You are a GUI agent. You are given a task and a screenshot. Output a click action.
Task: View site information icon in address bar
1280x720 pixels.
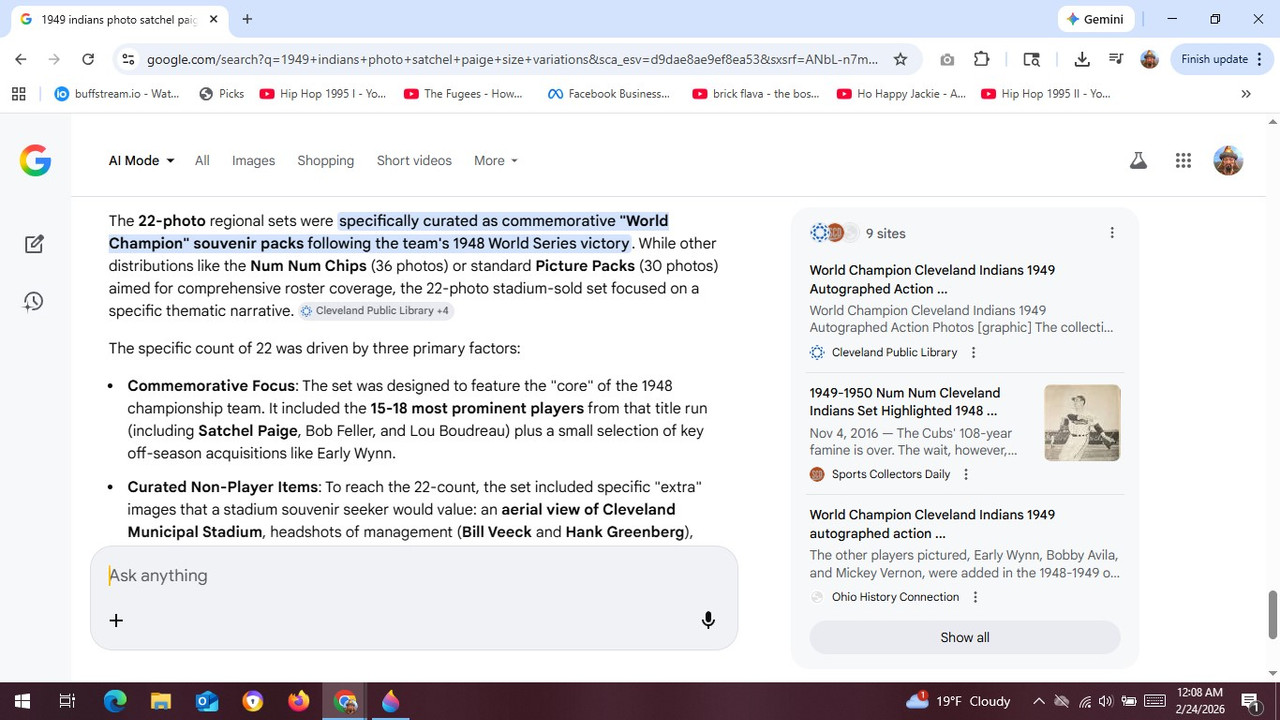(128, 59)
